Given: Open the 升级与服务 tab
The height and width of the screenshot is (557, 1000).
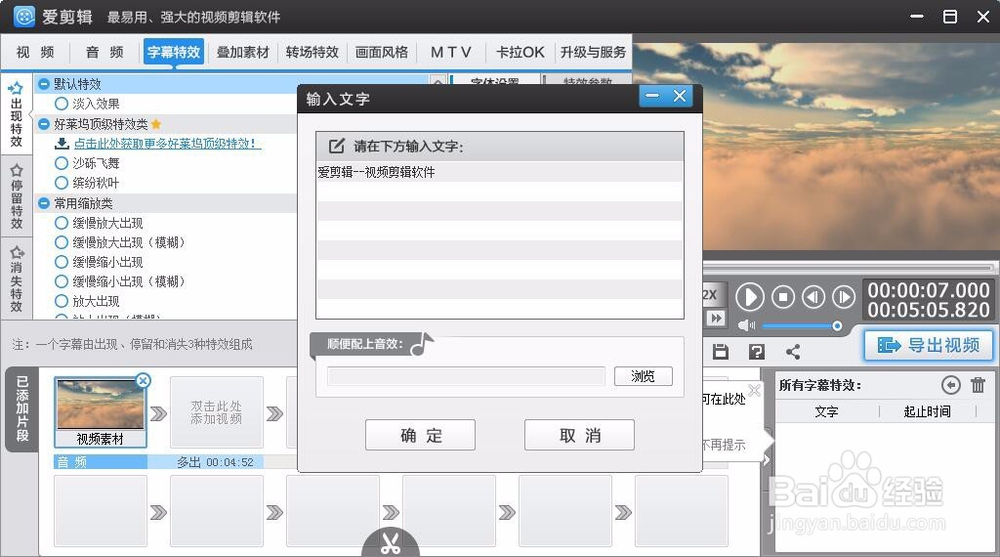Looking at the screenshot, I should [593, 52].
